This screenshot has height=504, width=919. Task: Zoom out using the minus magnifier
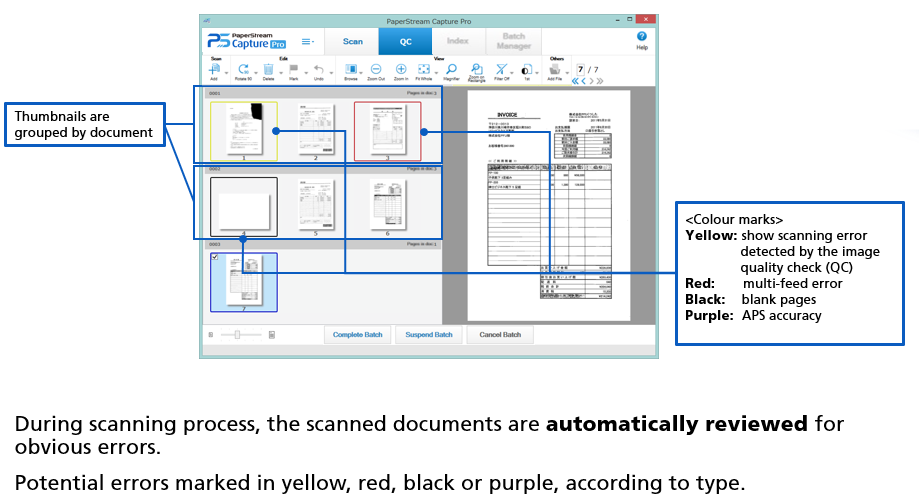tap(375, 70)
